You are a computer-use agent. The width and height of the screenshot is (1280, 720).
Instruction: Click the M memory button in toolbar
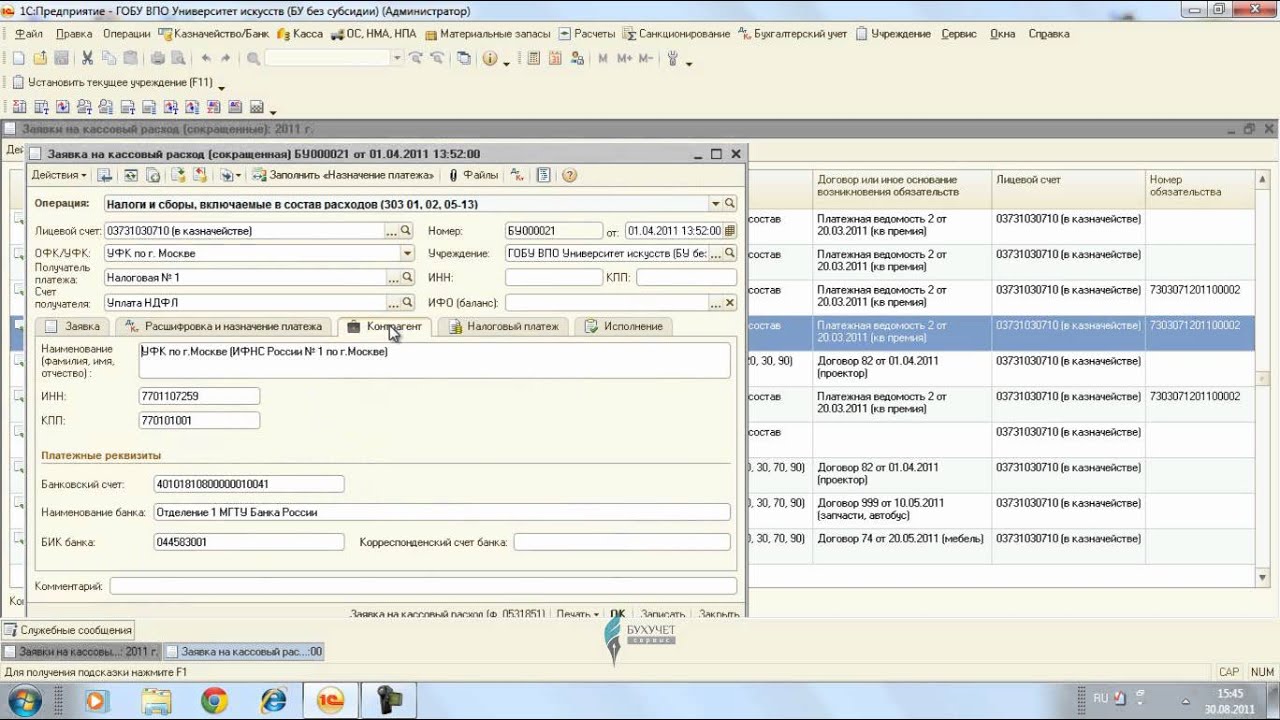point(603,58)
